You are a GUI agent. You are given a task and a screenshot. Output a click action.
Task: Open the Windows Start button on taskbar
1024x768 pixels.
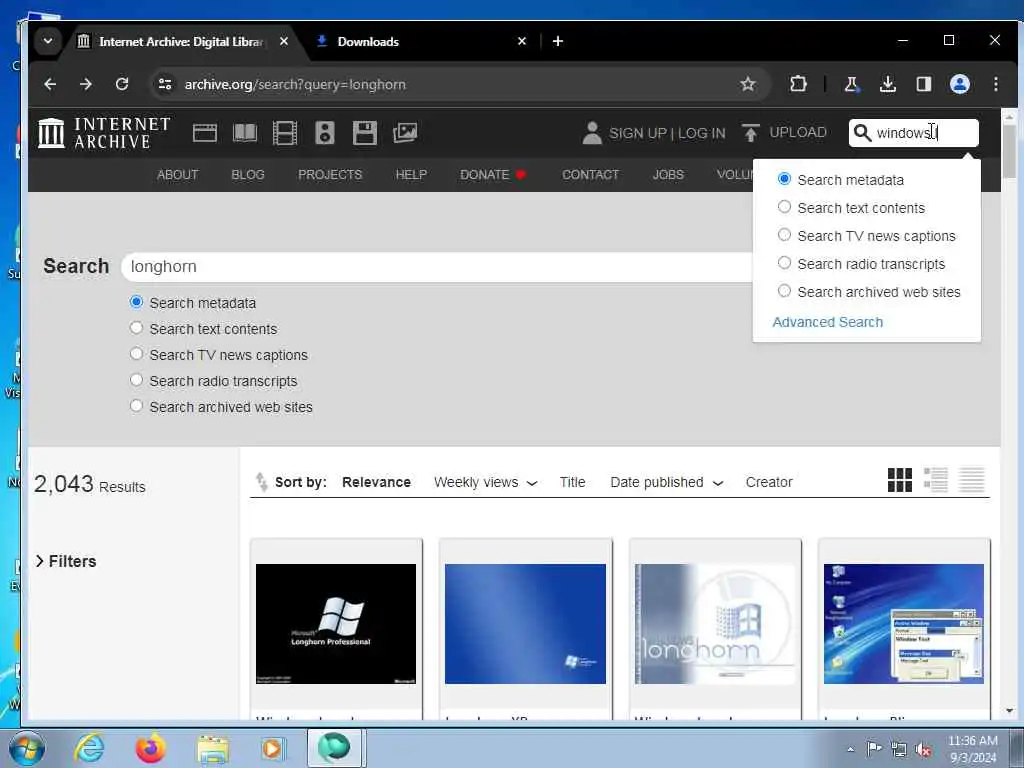pos(27,748)
